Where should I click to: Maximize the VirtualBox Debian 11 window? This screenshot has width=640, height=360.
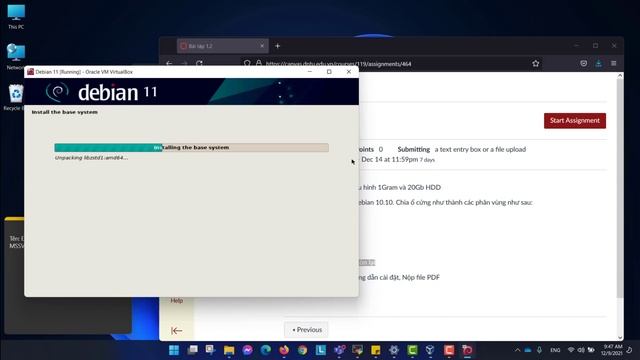(329, 71)
